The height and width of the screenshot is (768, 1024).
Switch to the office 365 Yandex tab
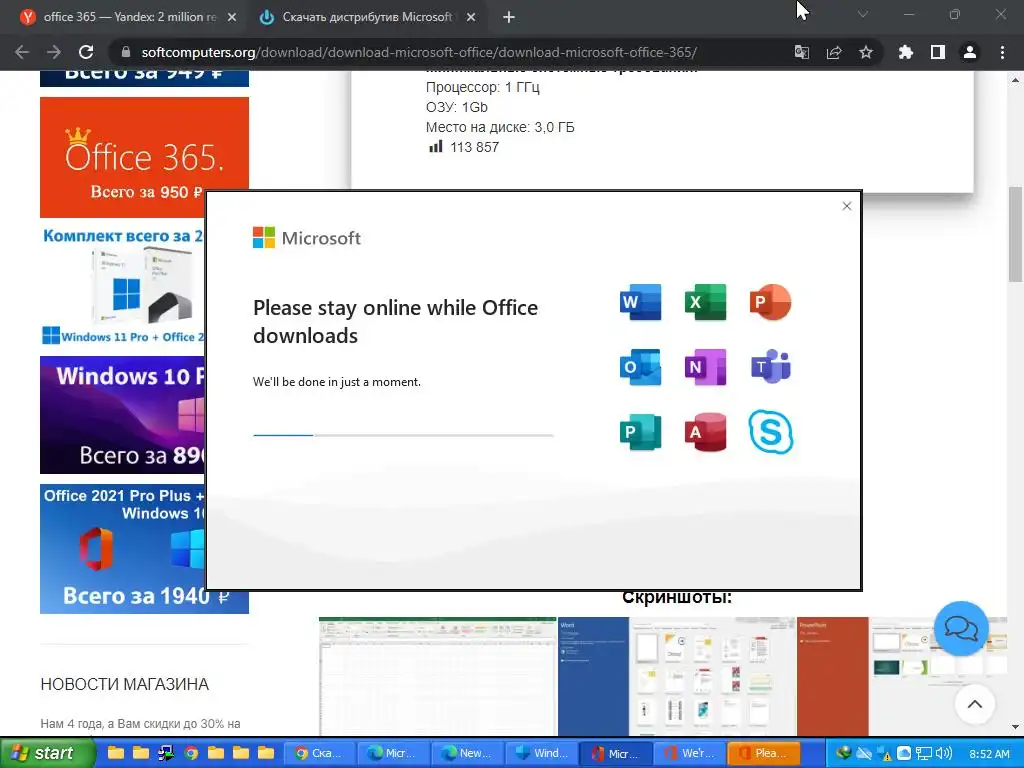[x=124, y=17]
